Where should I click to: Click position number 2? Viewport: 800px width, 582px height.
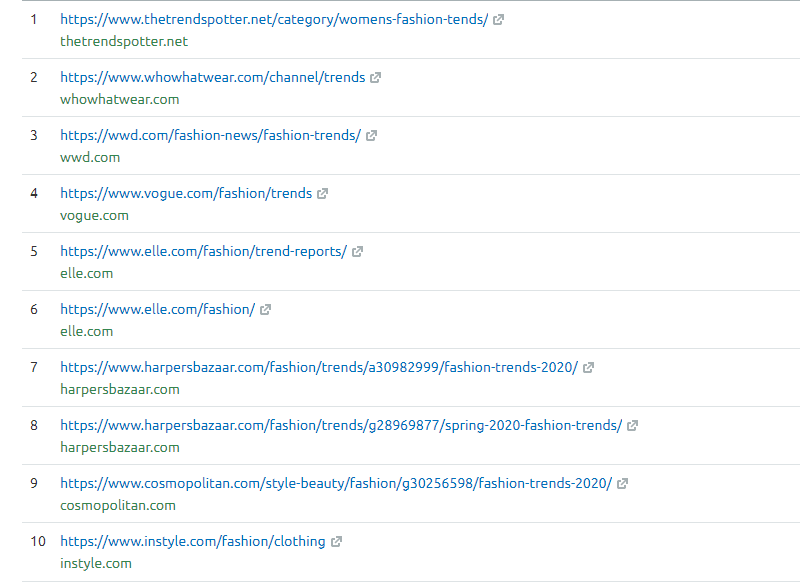click(x=34, y=78)
